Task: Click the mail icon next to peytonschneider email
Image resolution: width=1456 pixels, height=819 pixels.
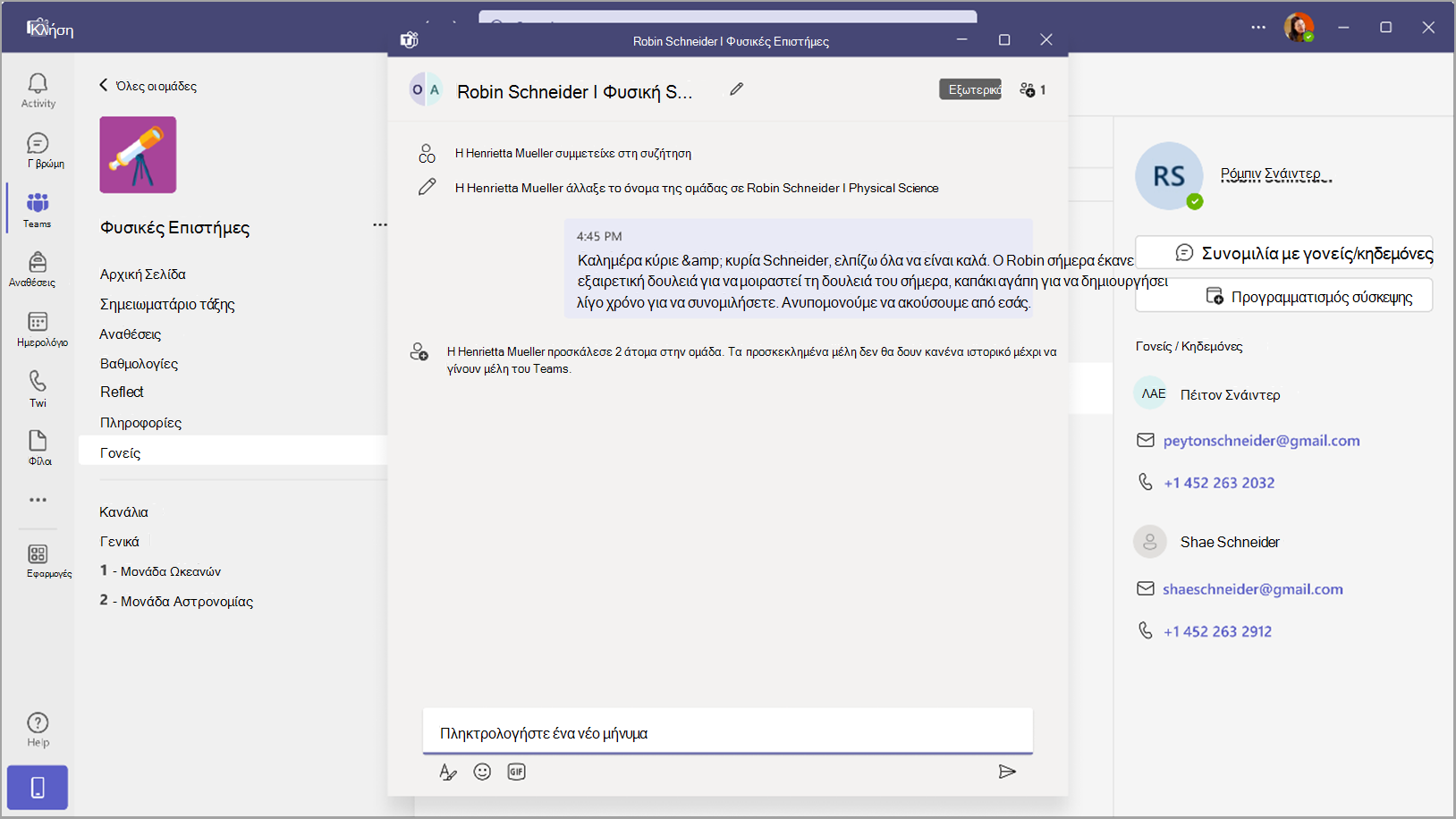Action: [1146, 440]
